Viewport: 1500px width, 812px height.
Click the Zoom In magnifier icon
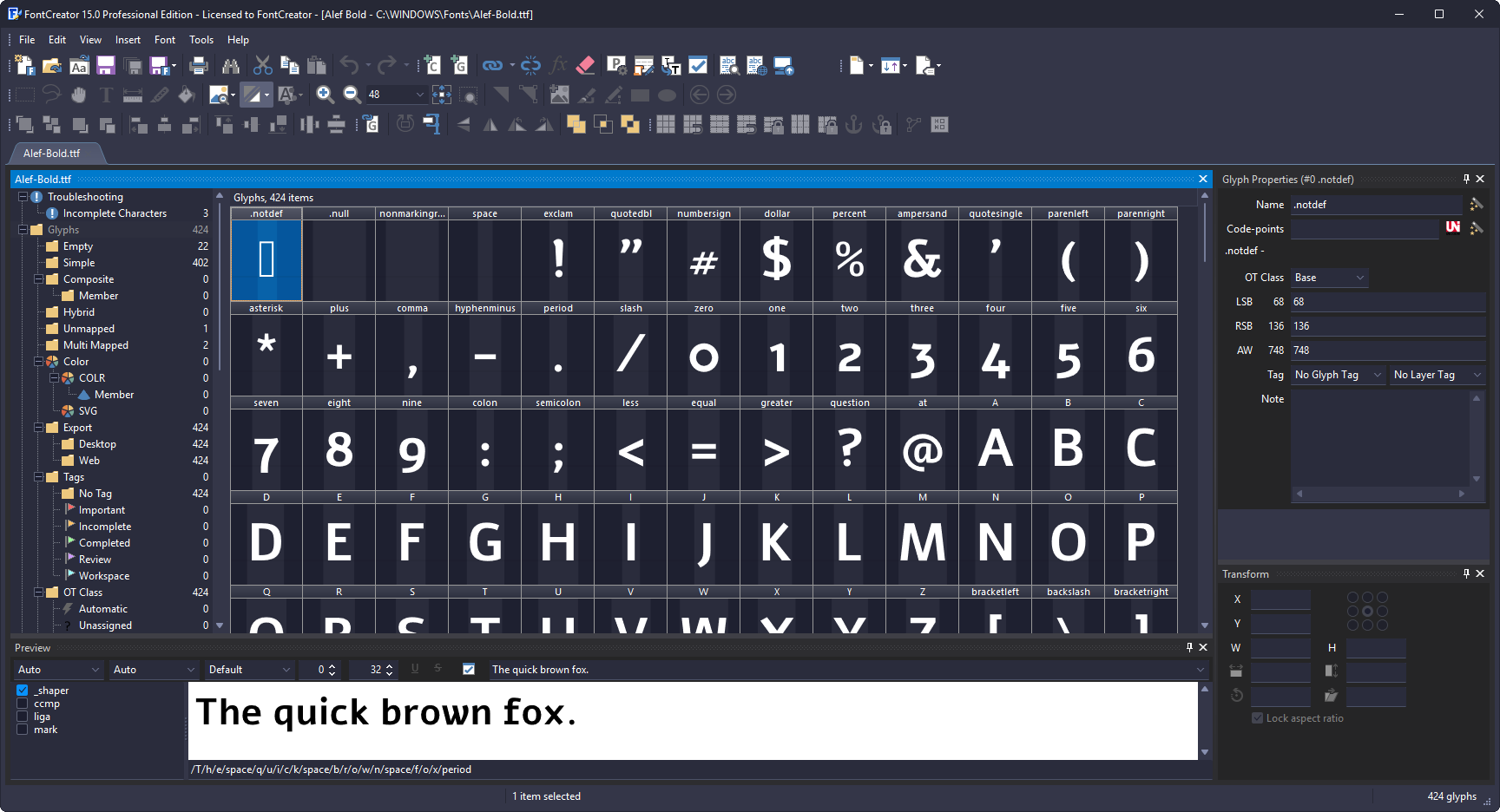pyautogui.click(x=325, y=95)
